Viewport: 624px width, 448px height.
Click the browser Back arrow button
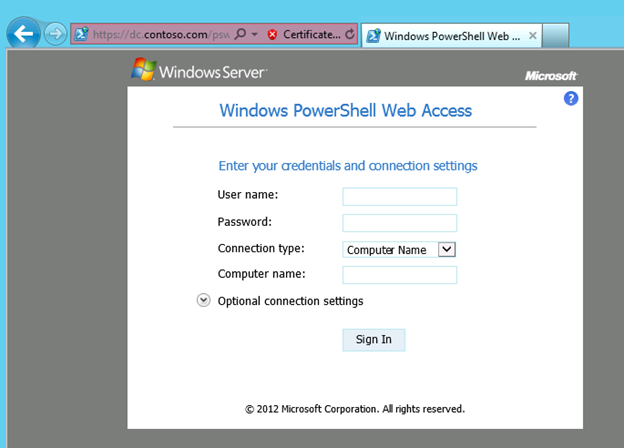coord(23,34)
